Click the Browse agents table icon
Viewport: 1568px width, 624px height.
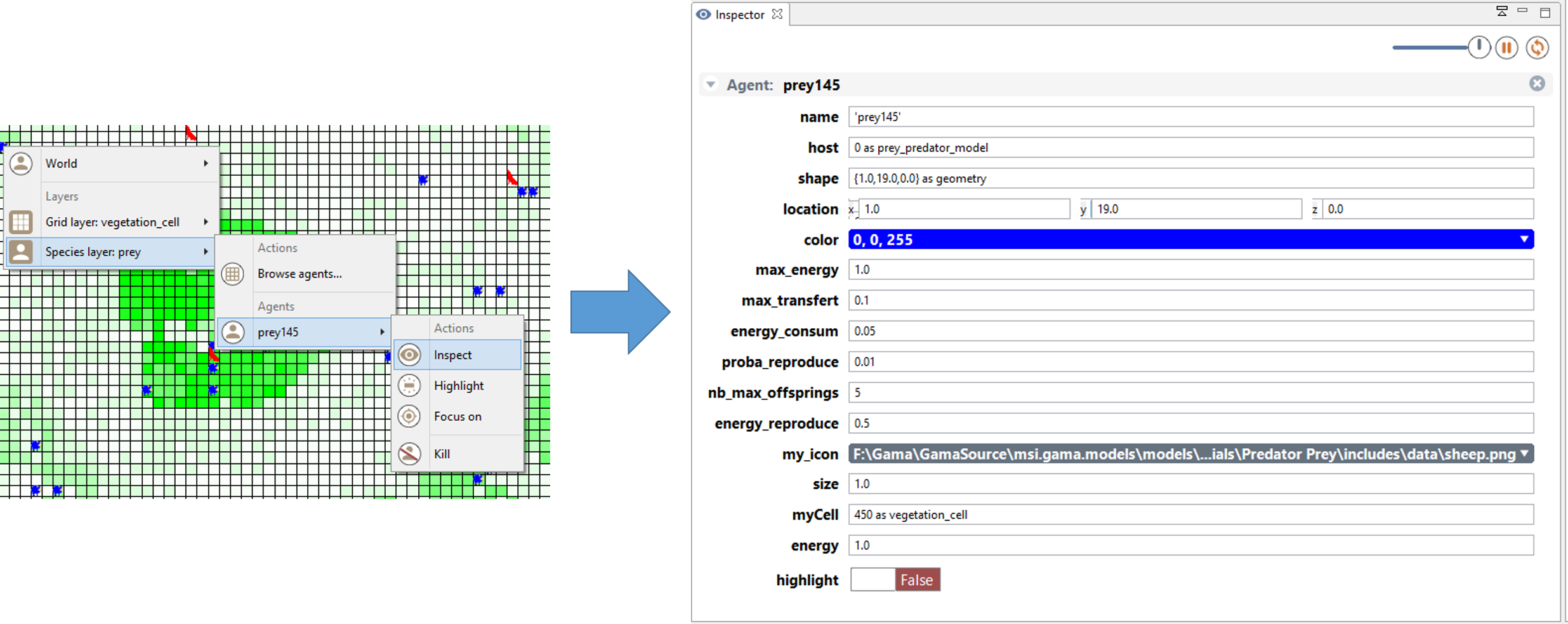pos(233,274)
